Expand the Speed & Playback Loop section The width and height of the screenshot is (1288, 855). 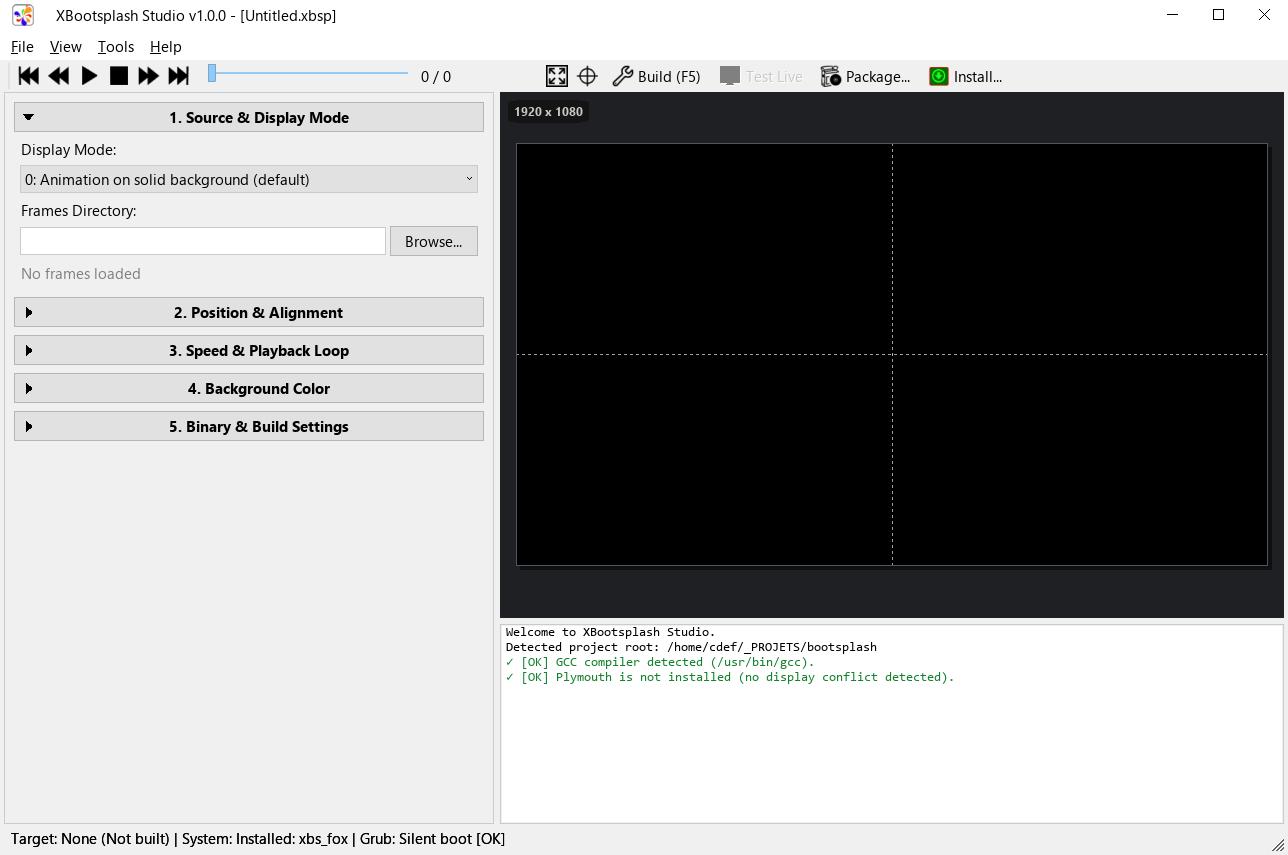[249, 350]
